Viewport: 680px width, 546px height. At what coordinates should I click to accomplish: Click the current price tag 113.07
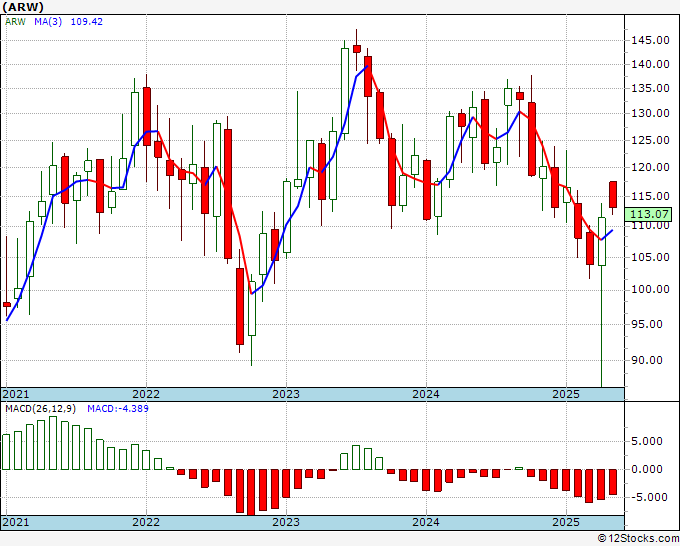(x=649, y=214)
